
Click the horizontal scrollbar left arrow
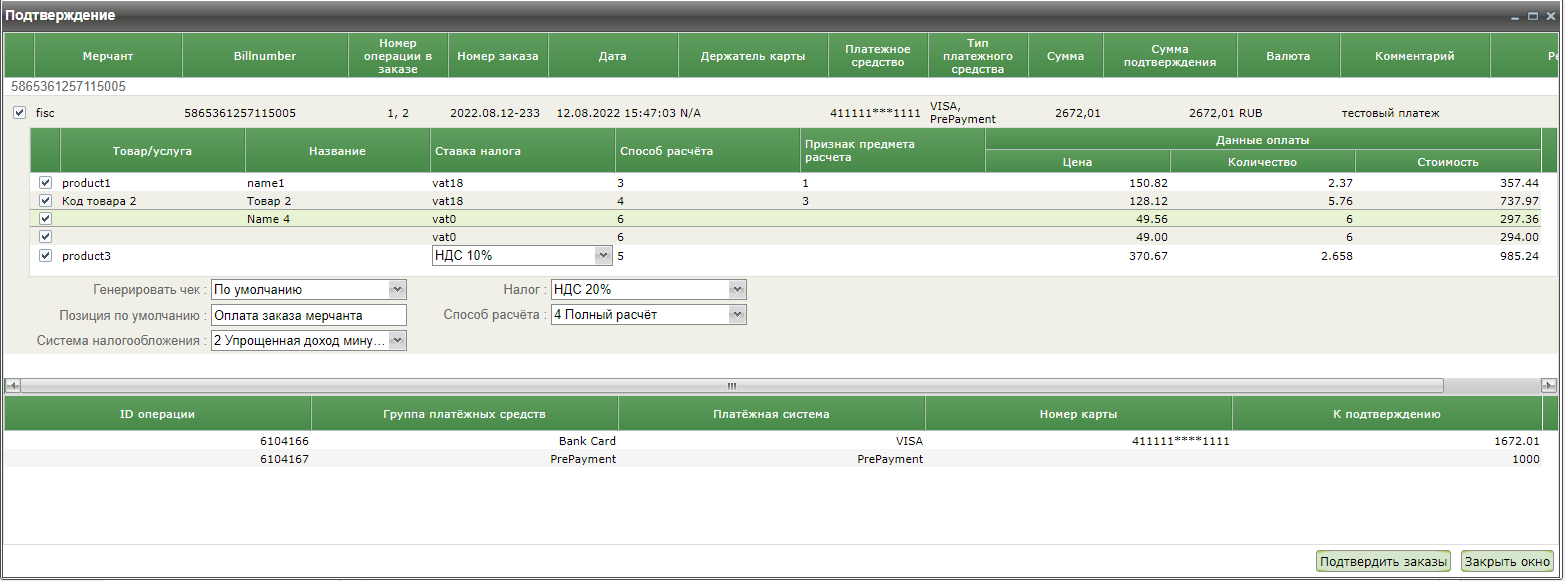point(13,386)
